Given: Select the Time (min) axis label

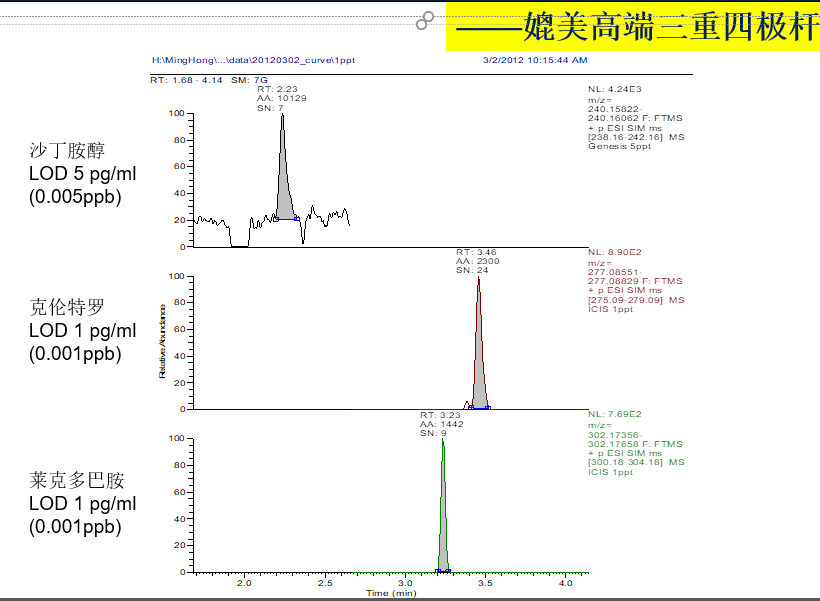Looking at the screenshot, I should [393, 592].
